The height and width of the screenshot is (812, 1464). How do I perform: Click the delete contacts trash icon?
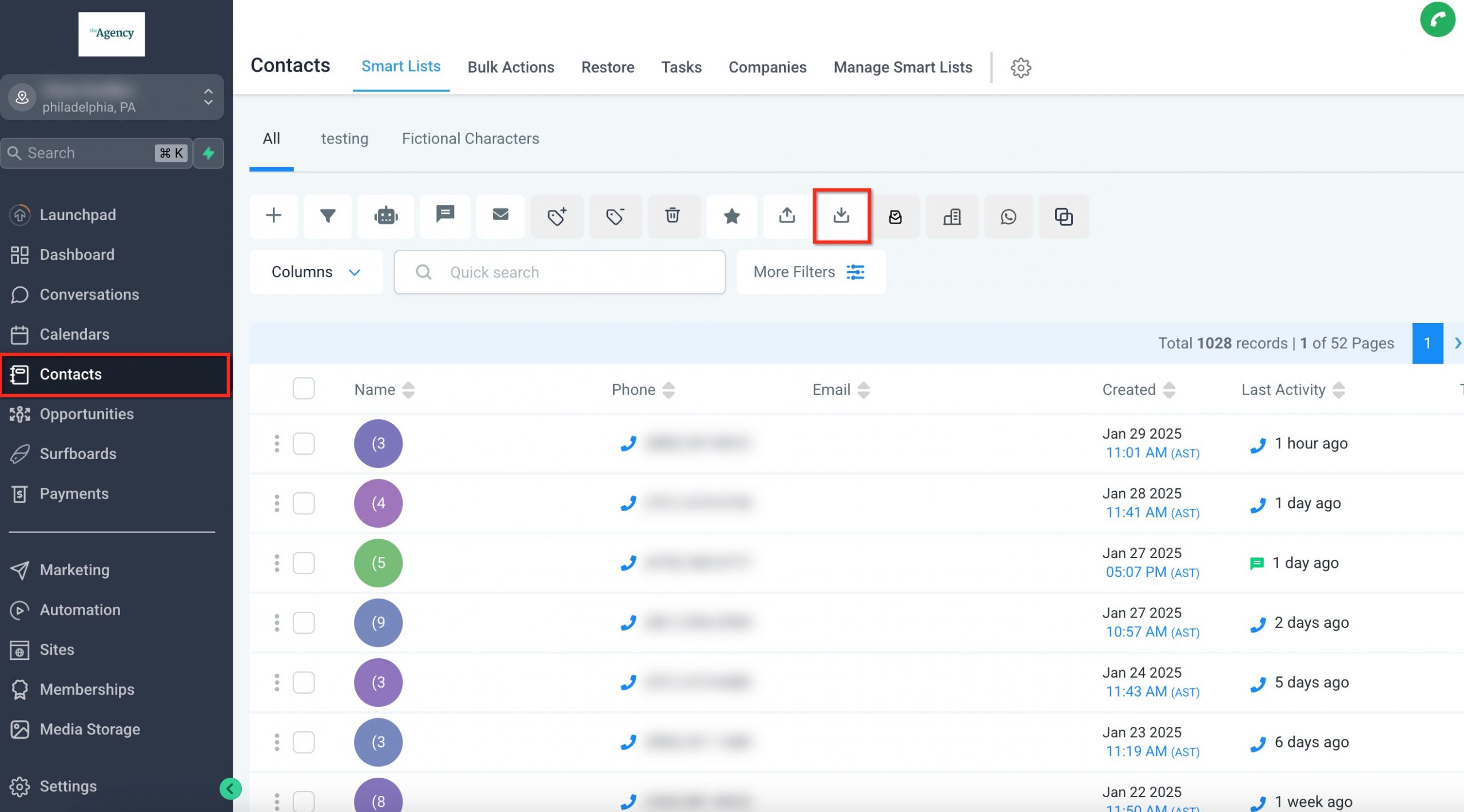(673, 216)
